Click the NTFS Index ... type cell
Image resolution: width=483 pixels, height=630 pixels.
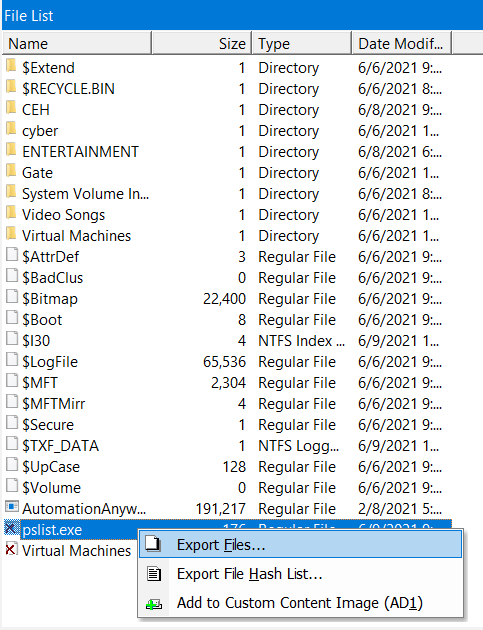pos(302,341)
